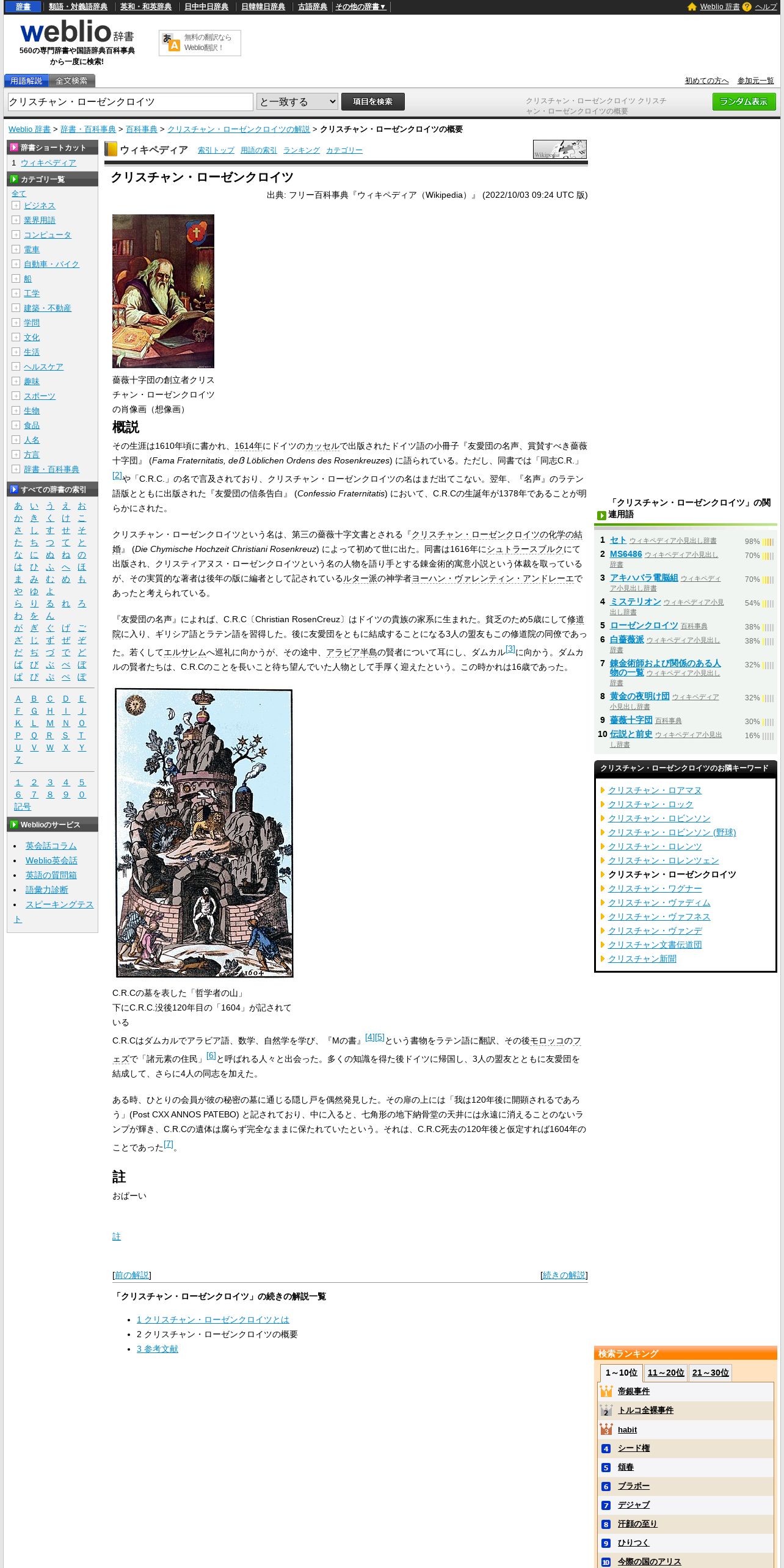Switch to the 全文検索 tab

tap(71, 81)
